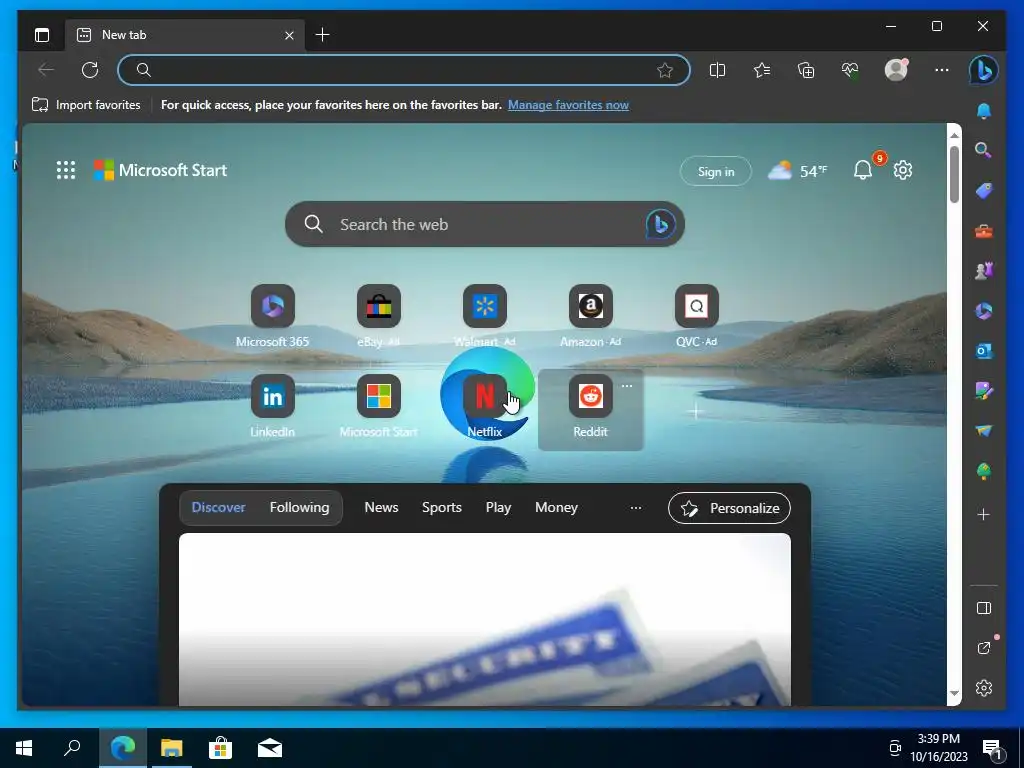Open sidebar notifications bell icon
1024x768 pixels.
pos(984,111)
